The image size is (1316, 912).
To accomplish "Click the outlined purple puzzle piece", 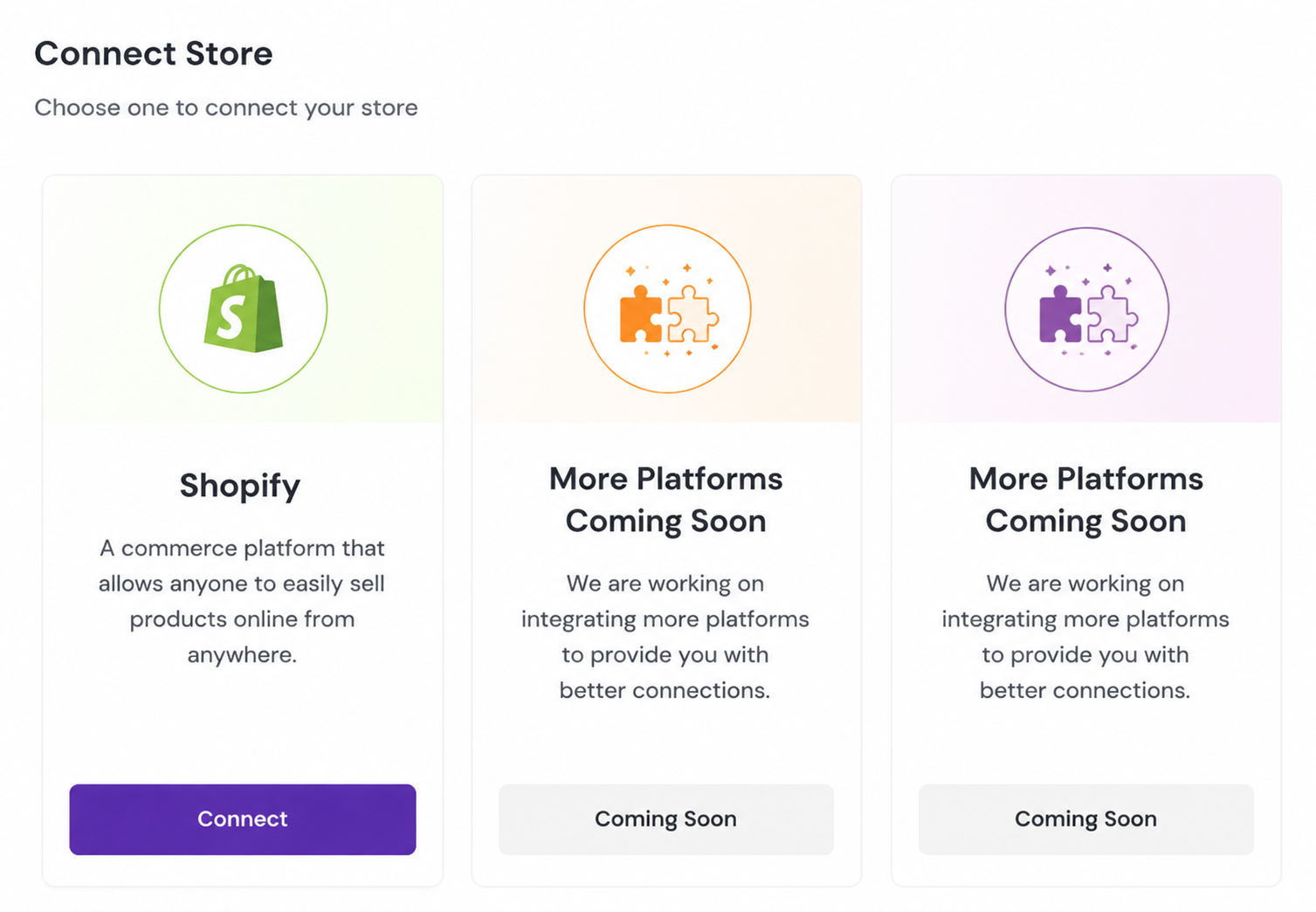I will coord(1113,314).
